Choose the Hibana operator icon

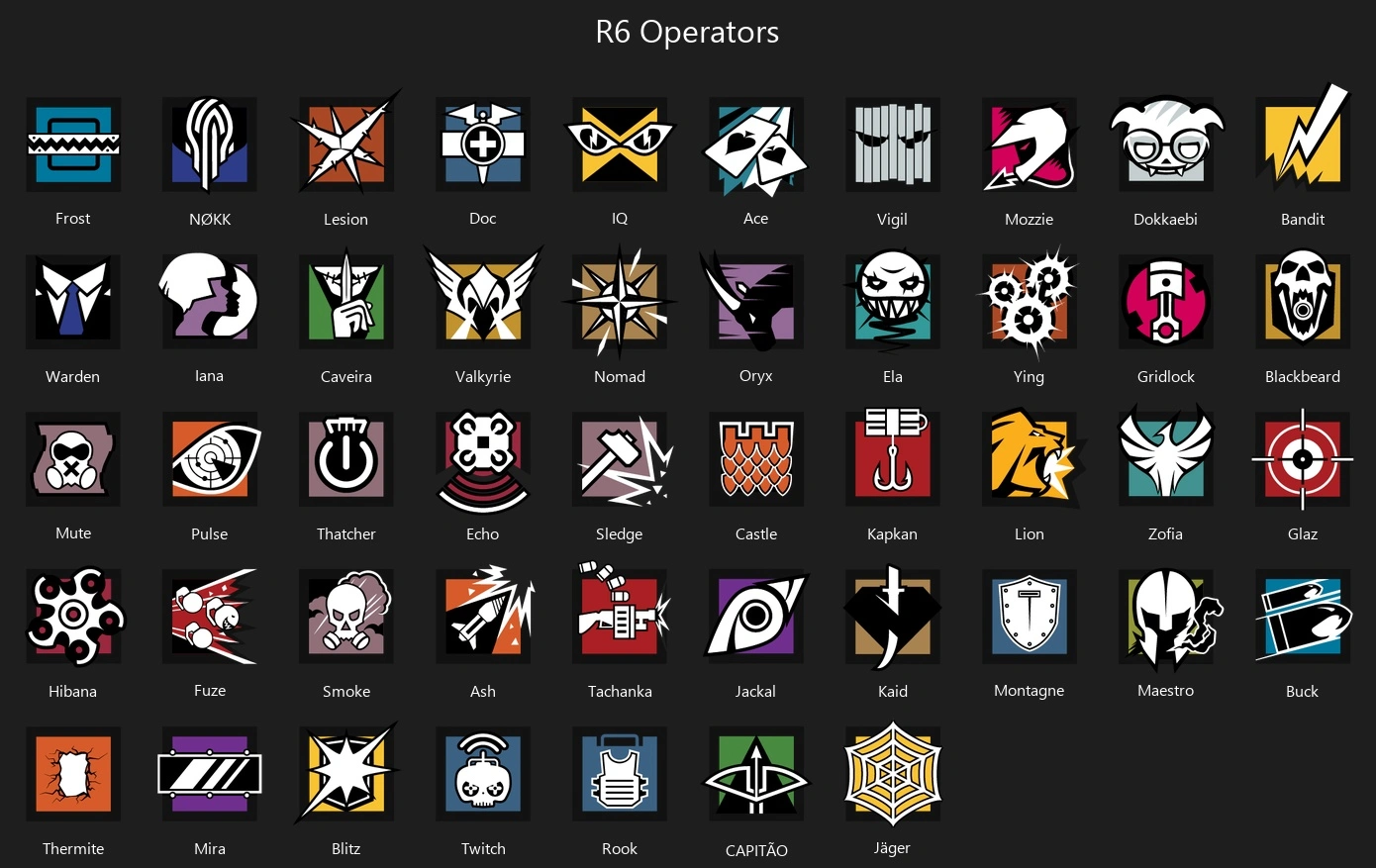[75, 616]
